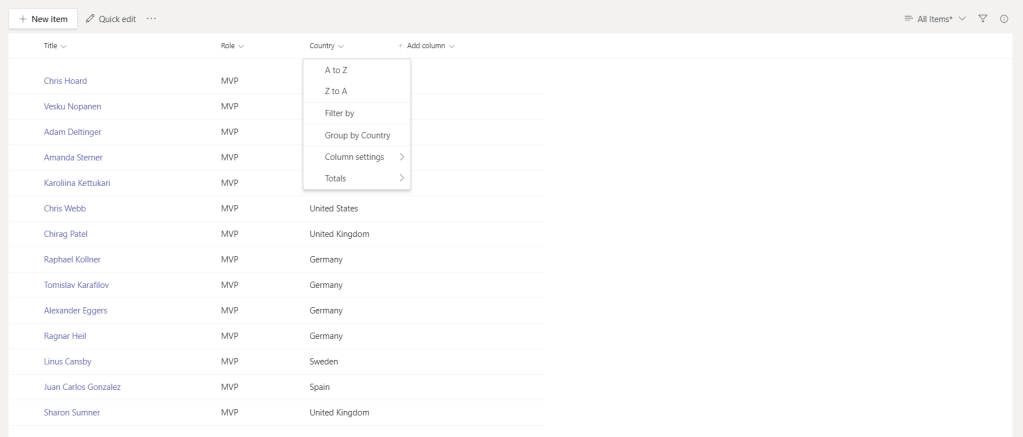The width and height of the screenshot is (1023, 437).
Task: Expand the Column settings submenu
Action: (357, 157)
